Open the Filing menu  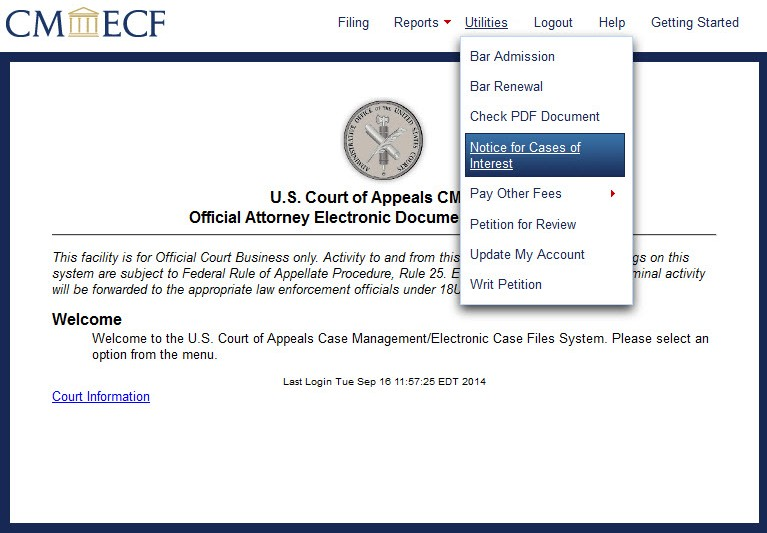(x=353, y=22)
